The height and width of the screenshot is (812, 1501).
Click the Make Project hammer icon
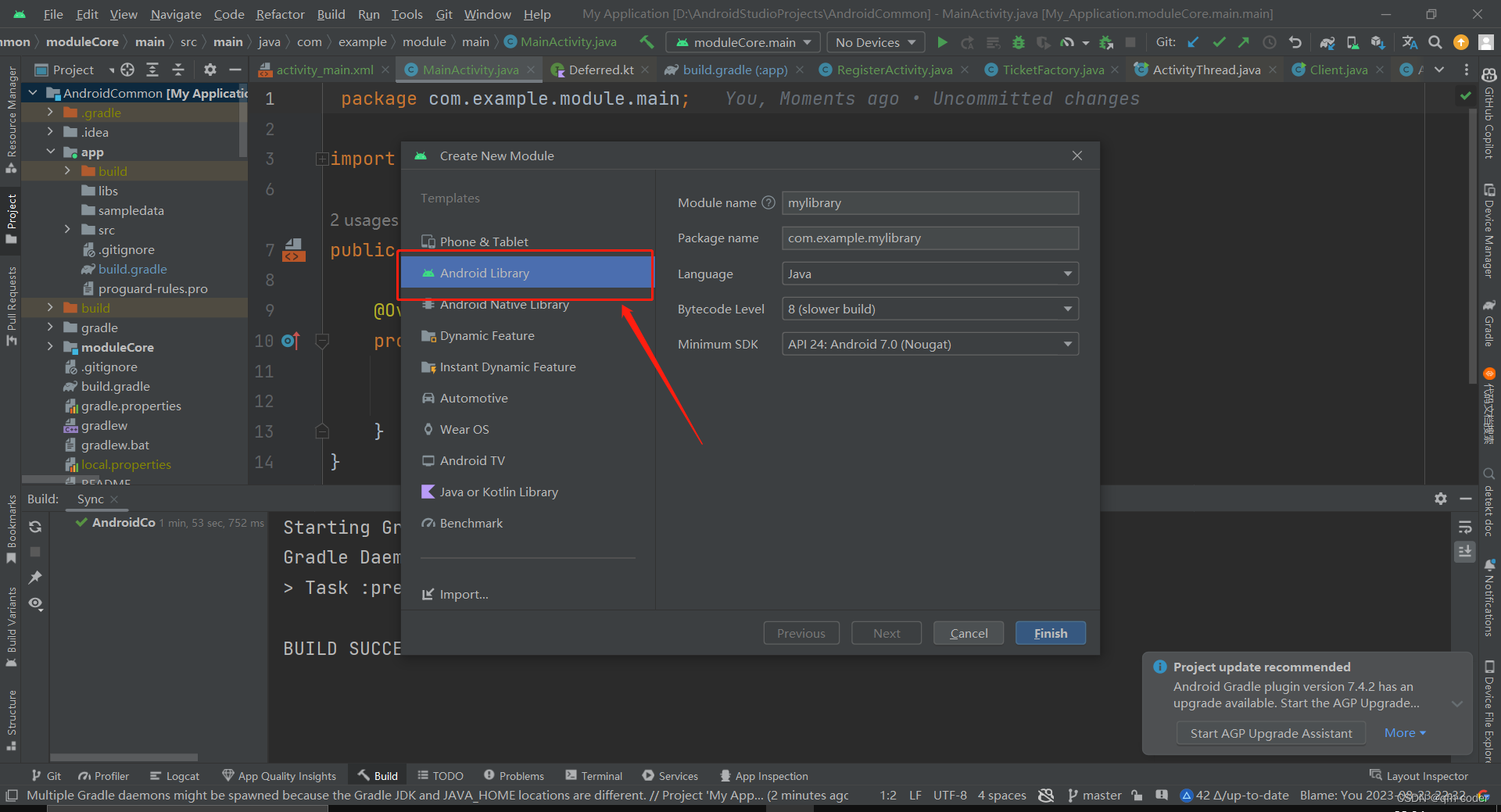tap(647, 42)
